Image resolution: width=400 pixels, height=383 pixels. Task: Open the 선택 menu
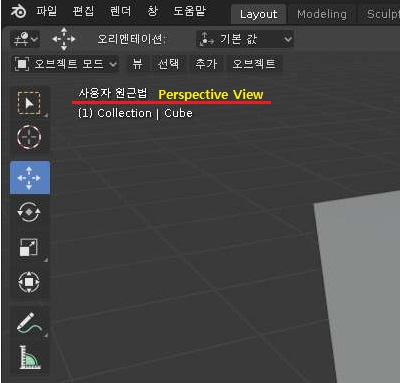click(x=168, y=64)
